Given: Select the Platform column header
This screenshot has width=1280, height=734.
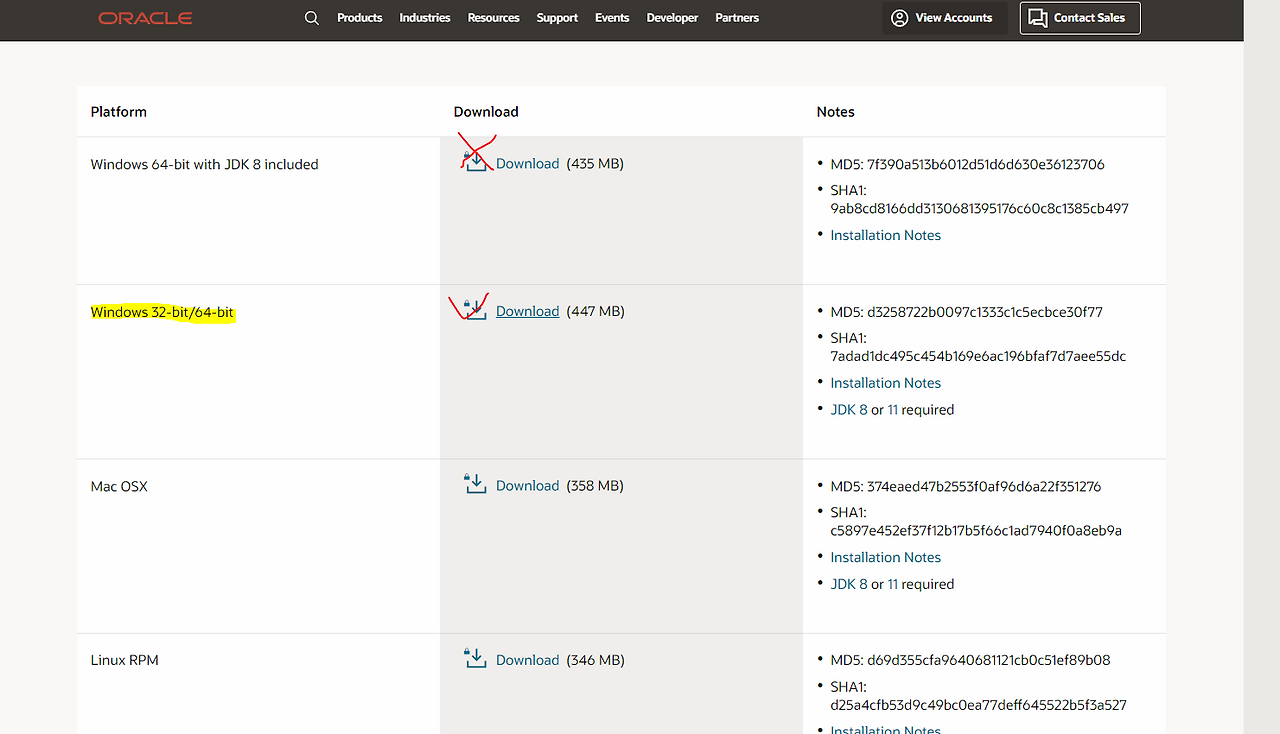Looking at the screenshot, I should (x=119, y=112).
